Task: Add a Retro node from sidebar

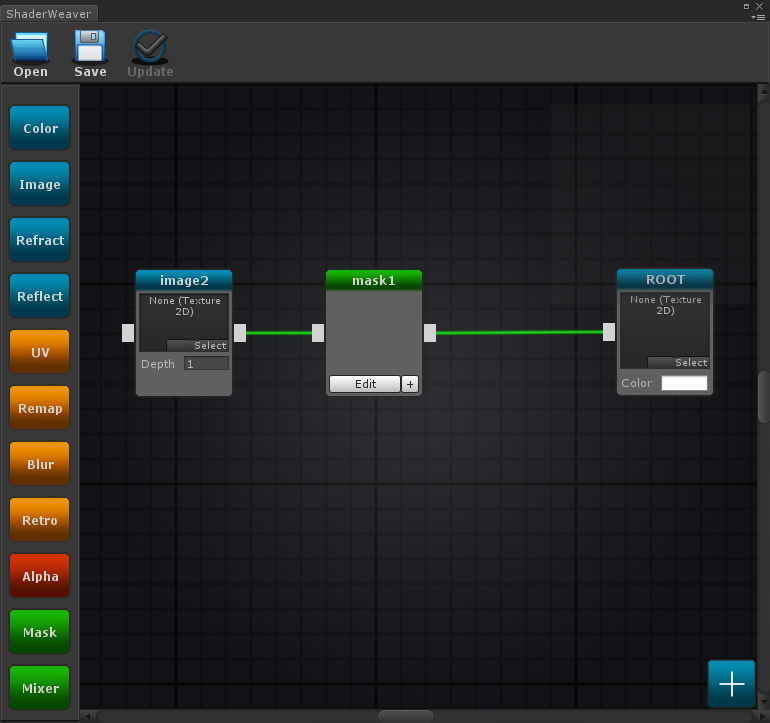Action: click(x=40, y=520)
